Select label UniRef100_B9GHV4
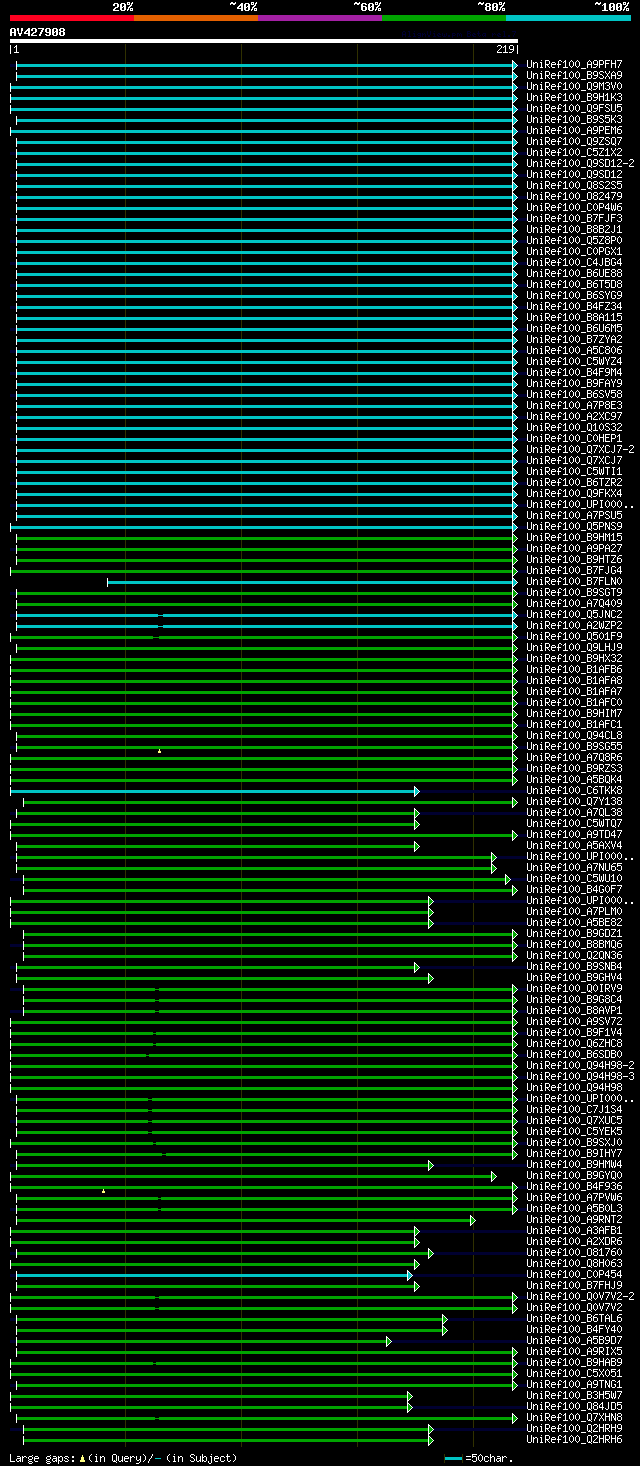 point(574,977)
